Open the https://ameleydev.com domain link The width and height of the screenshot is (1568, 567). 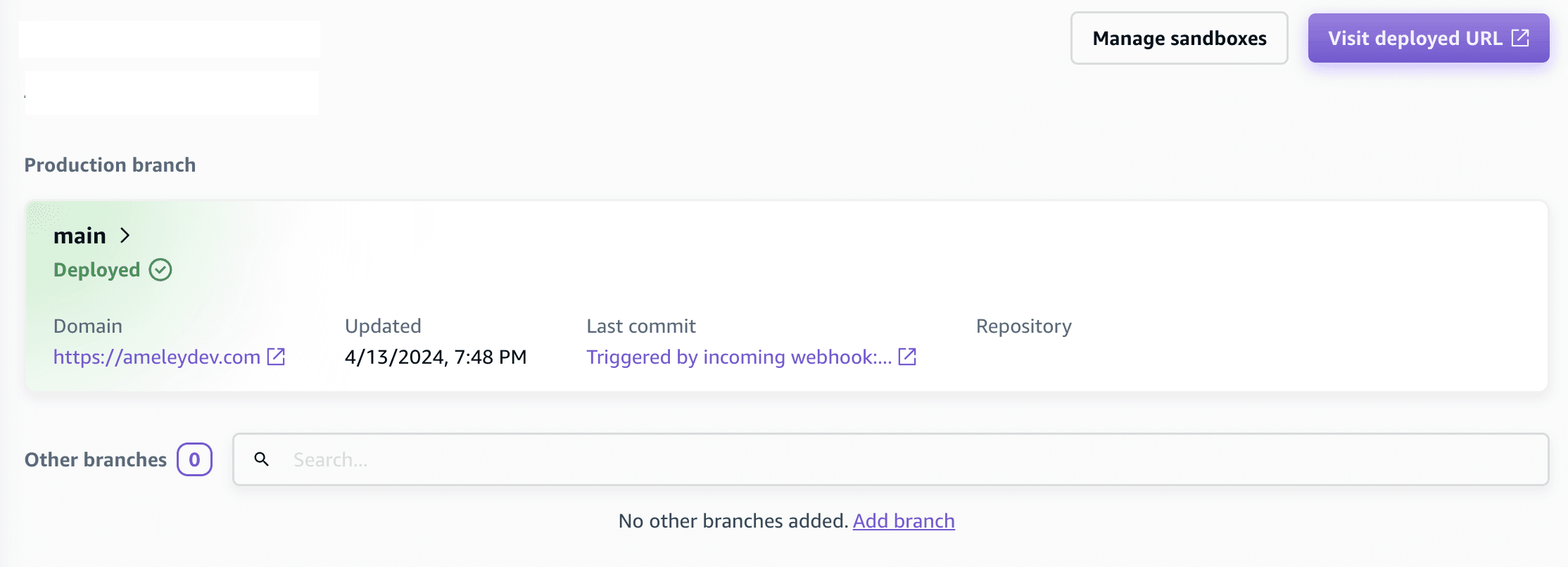(x=157, y=357)
